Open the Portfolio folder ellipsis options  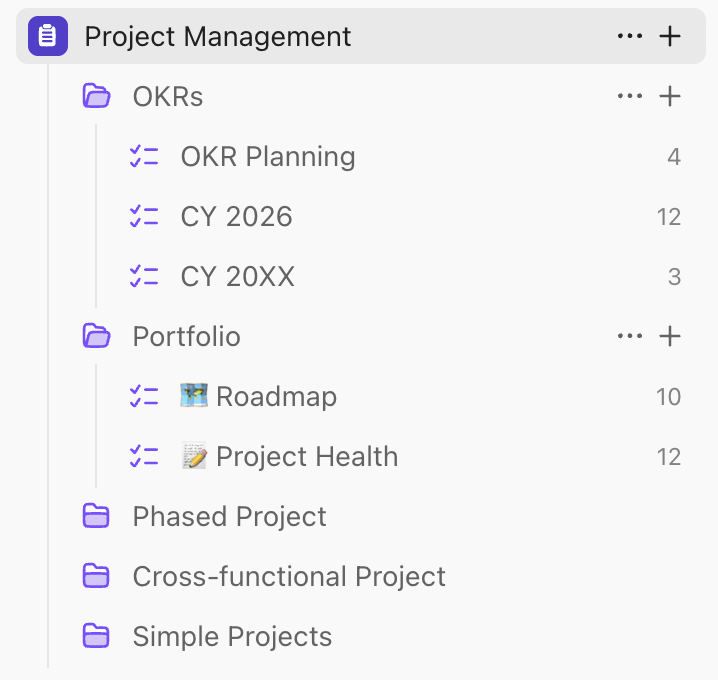(630, 337)
